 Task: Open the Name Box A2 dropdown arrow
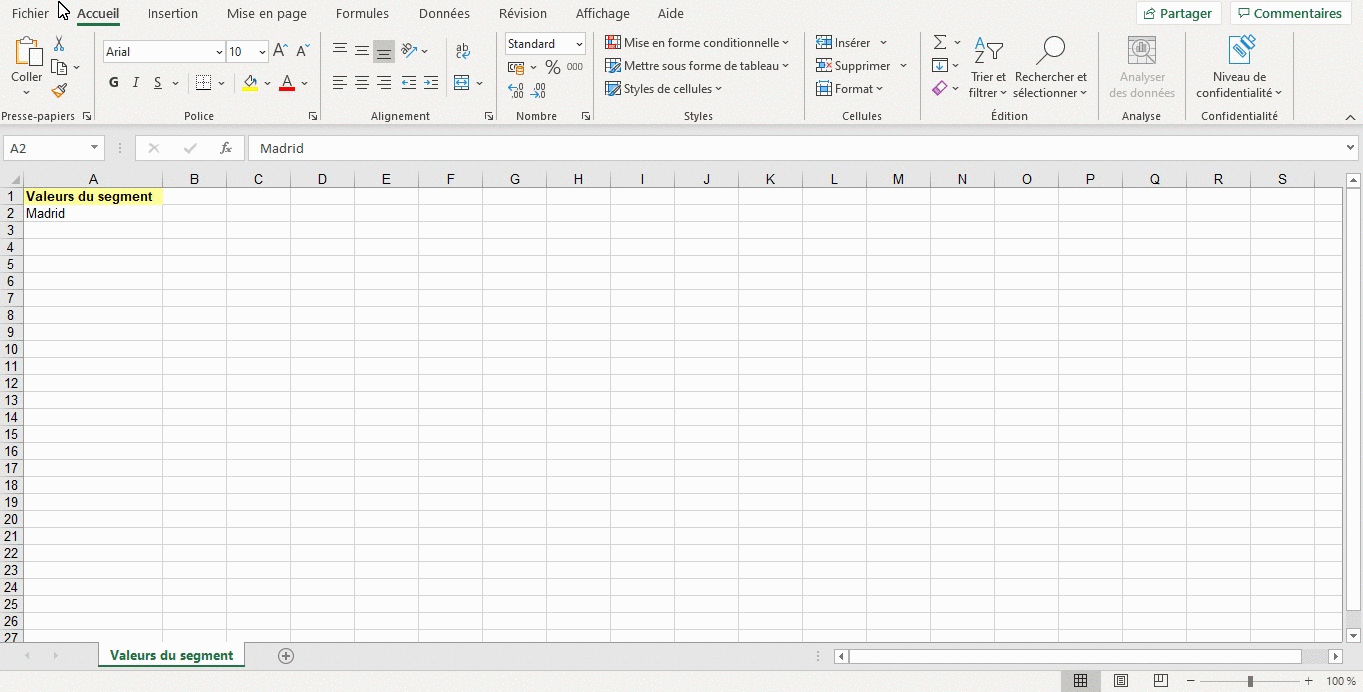[x=95, y=148]
